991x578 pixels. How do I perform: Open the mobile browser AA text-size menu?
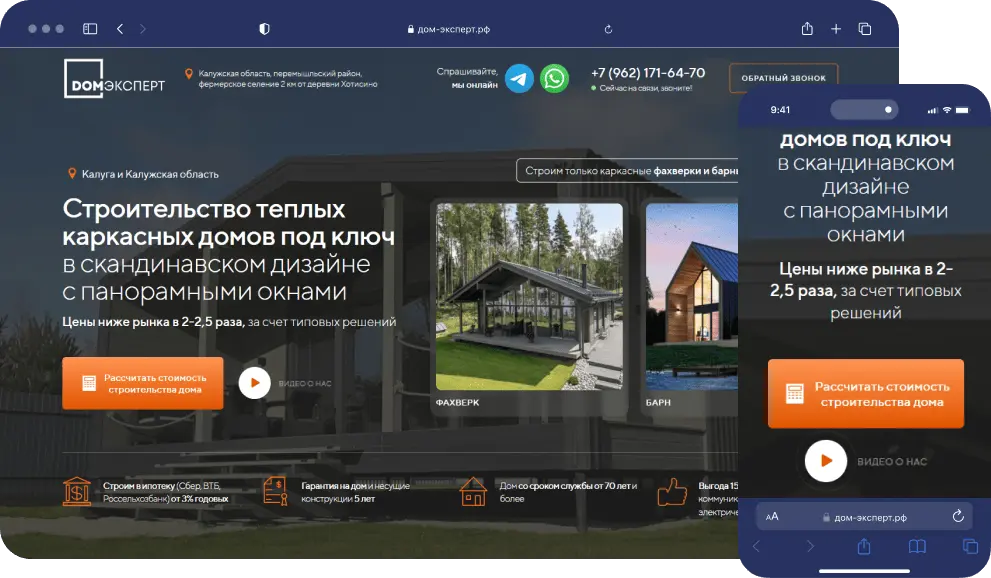pyautogui.click(x=772, y=517)
